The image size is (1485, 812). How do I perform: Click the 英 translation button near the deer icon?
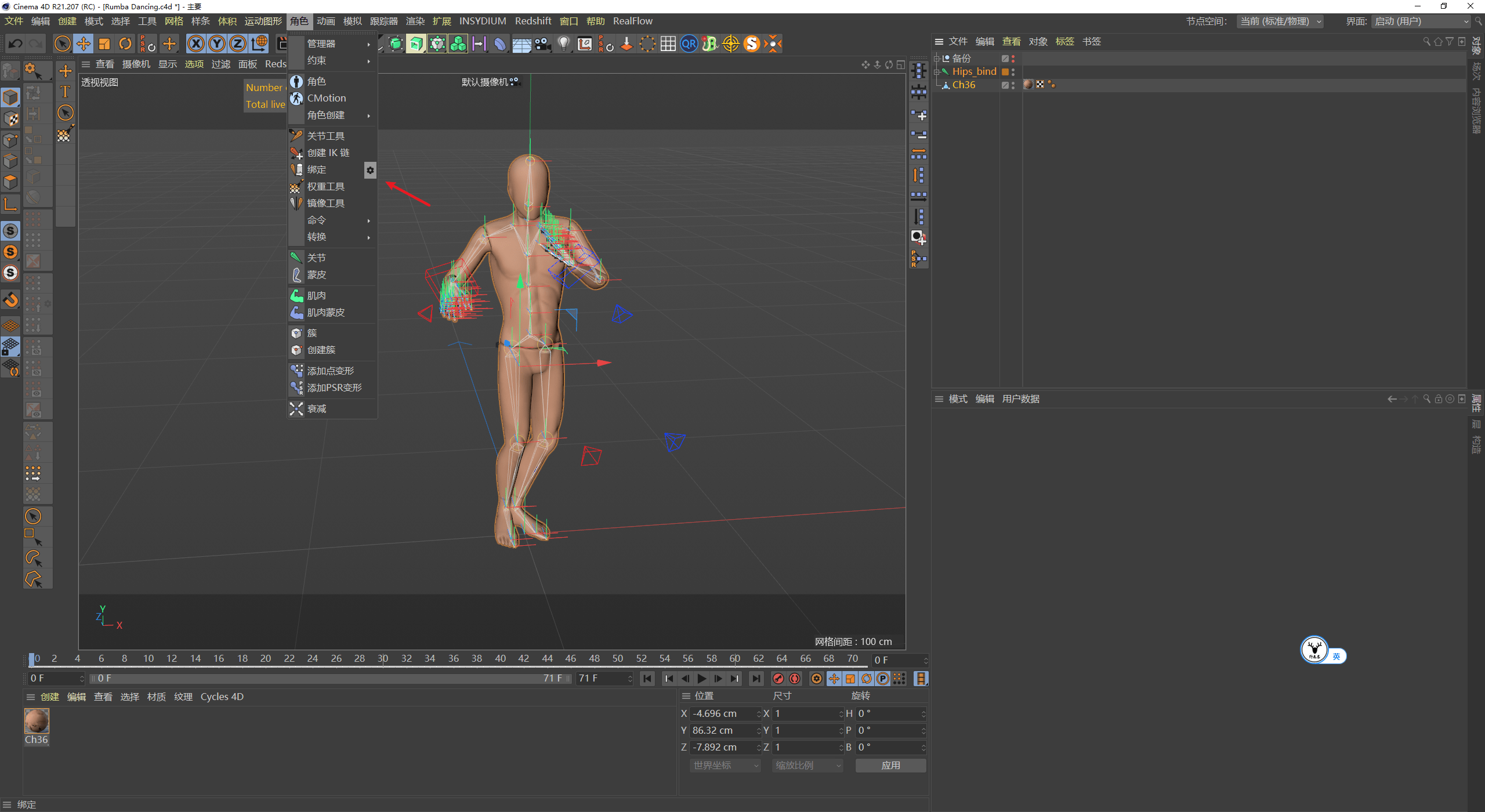pos(1337,655)
